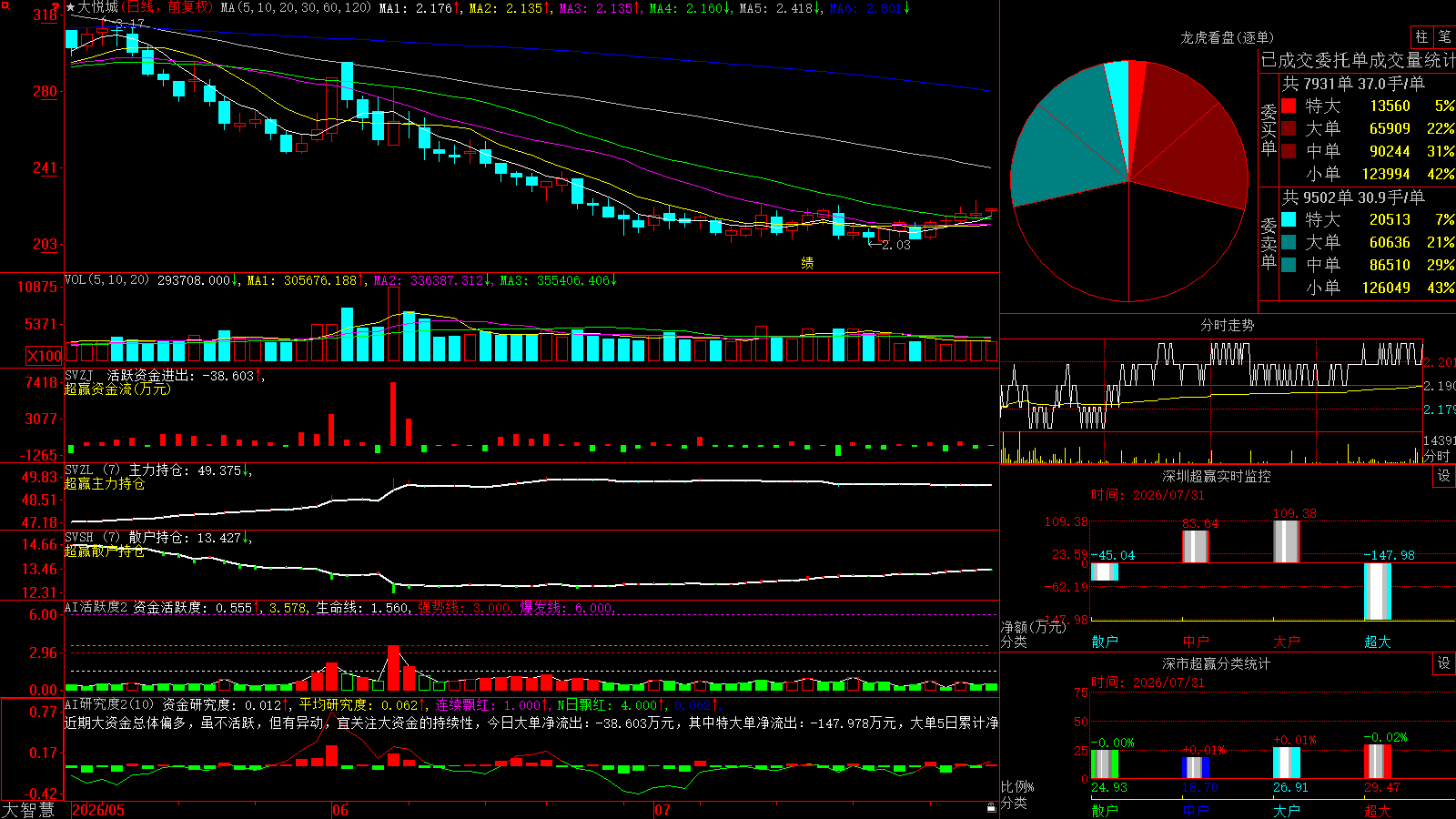Click the 共 9502单 30.9手/单 sell summary

(x=1353, y=197)
